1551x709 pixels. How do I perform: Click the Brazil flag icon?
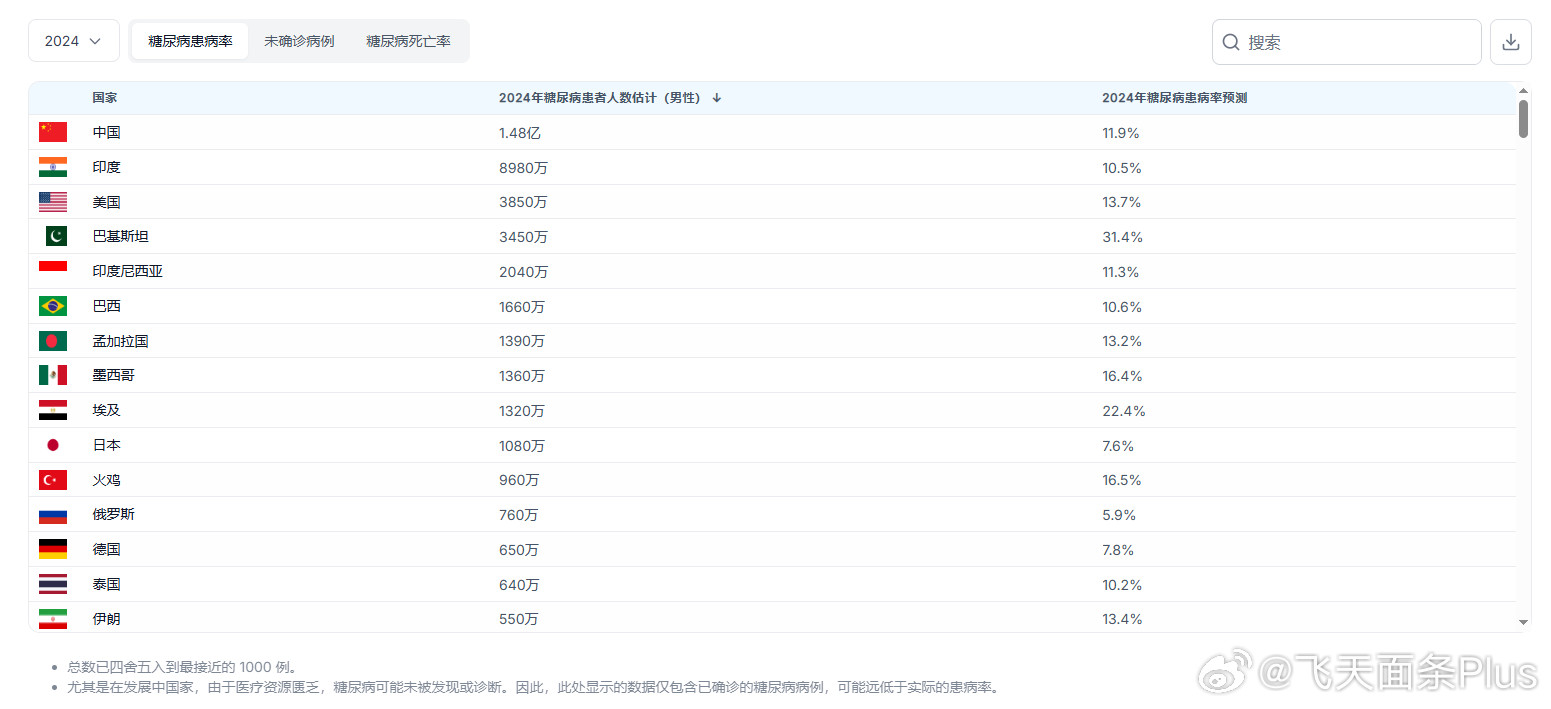click(53, 306)
